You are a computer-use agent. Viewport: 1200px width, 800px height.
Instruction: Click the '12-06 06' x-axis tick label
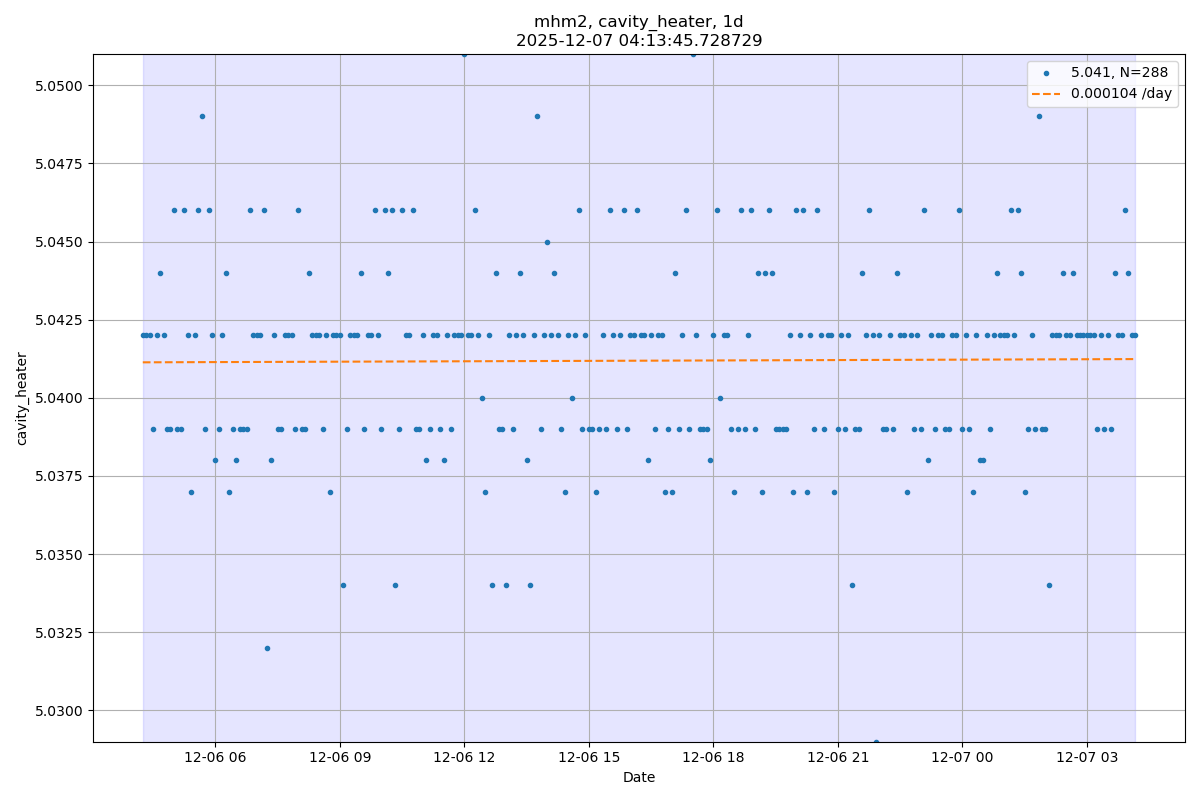coord(215,758)
